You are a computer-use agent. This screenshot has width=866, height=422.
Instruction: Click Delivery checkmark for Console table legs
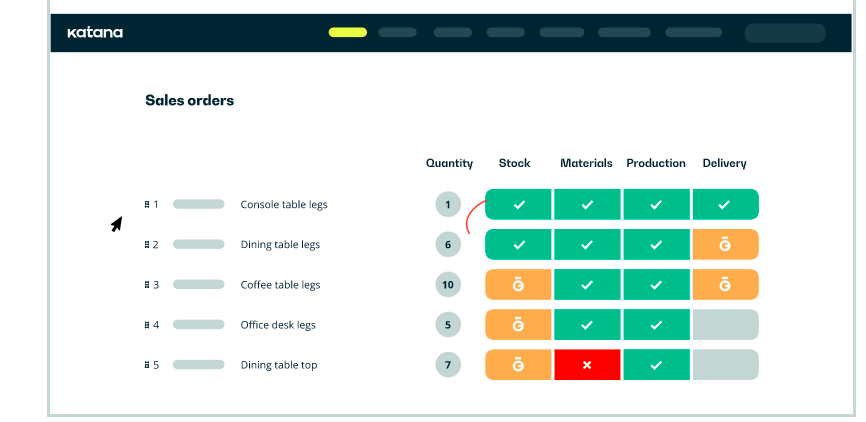725,204
